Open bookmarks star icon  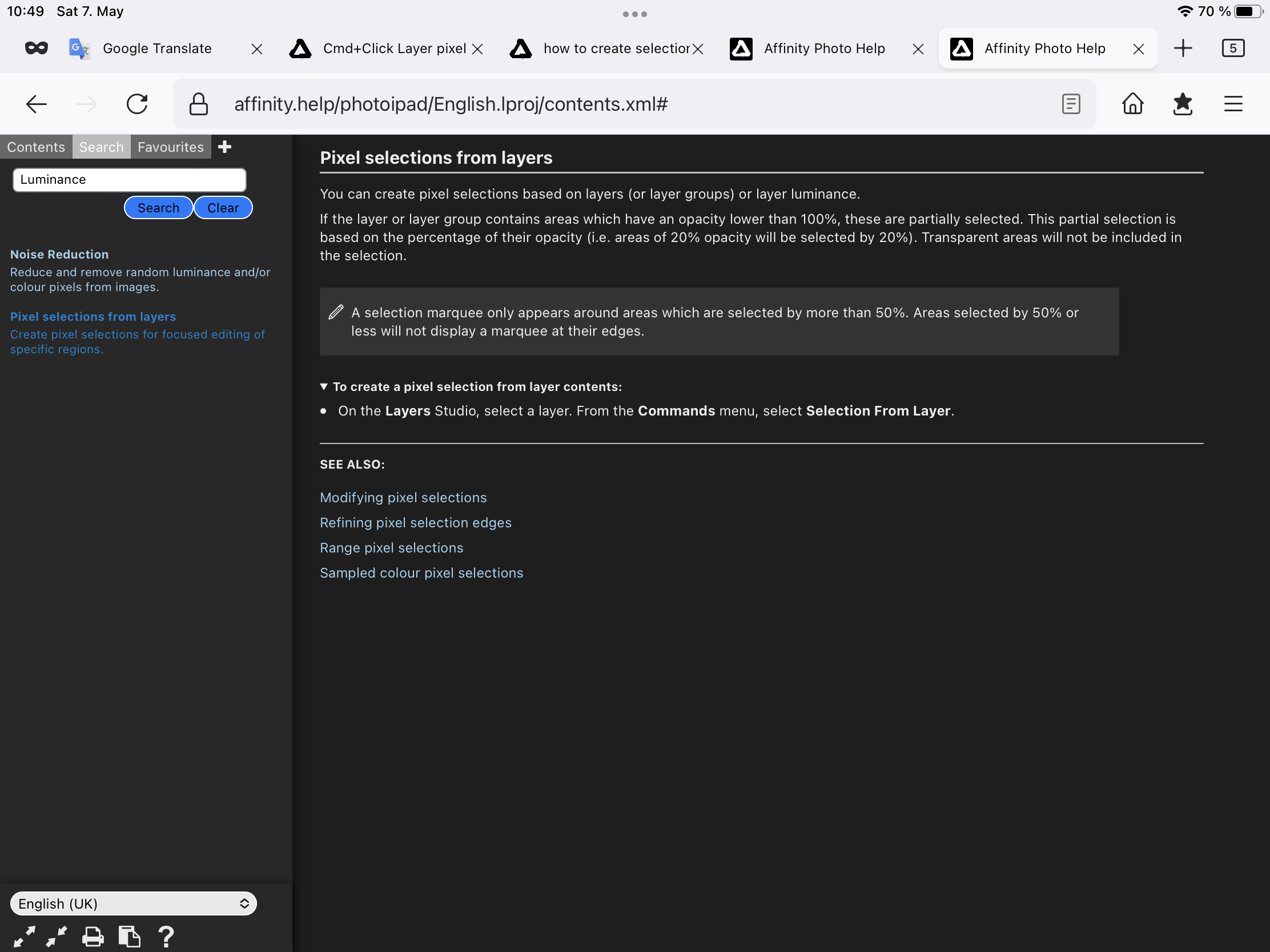pyautogui.click(x=1183, y=104)
